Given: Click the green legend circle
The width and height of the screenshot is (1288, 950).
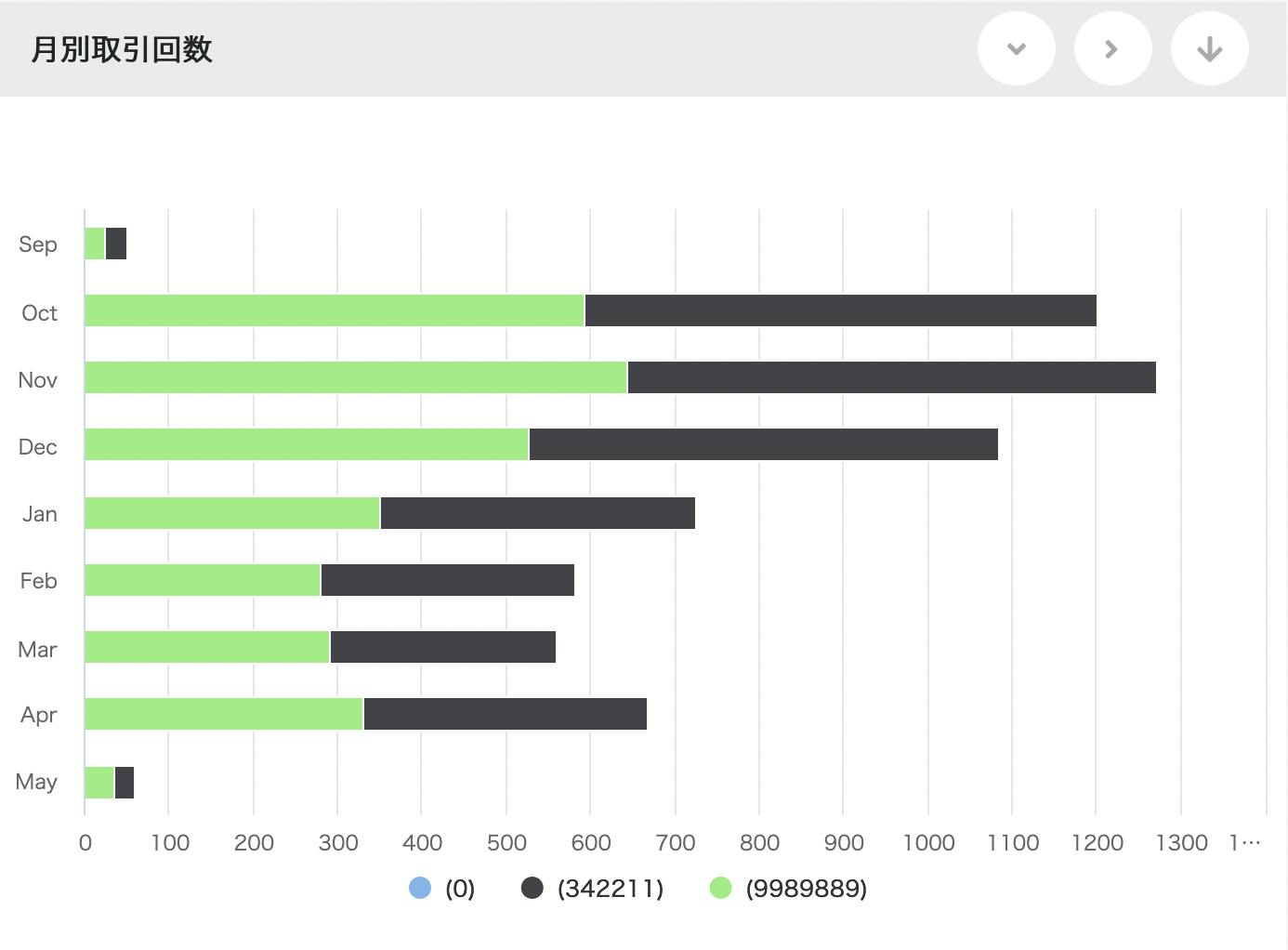Looking at the screenshot, I should 720,889.
